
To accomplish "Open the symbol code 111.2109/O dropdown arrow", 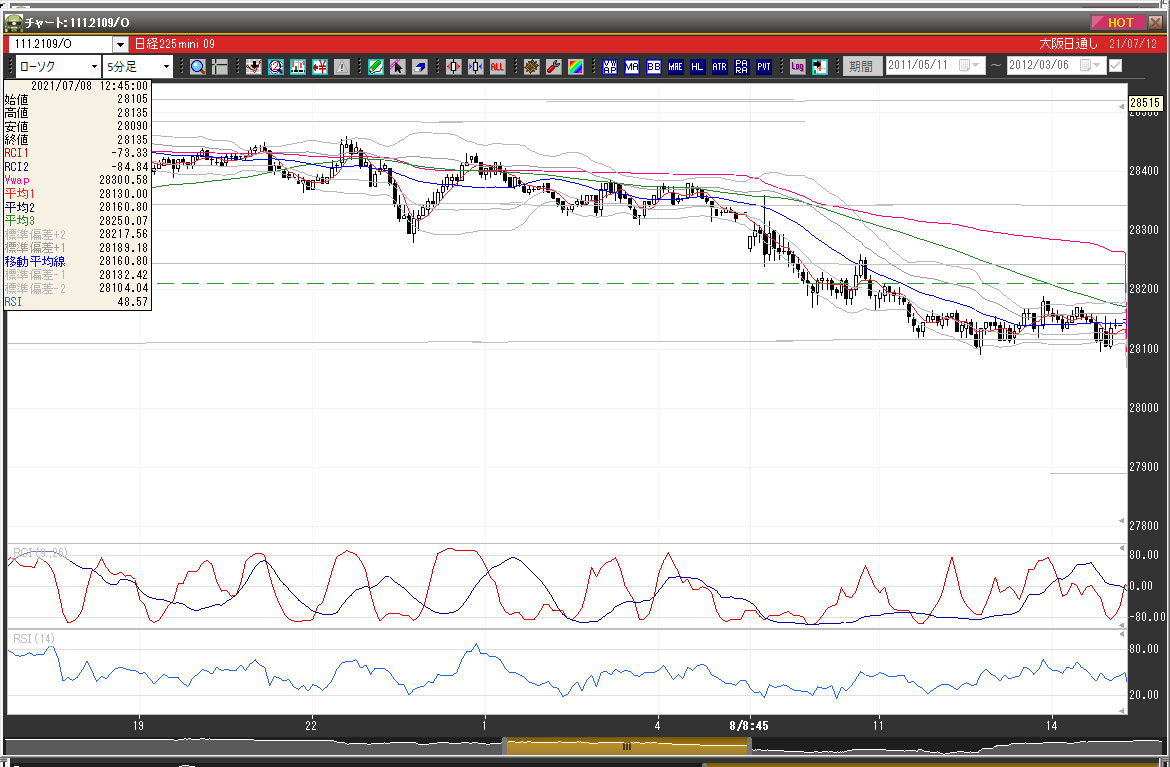I will point(120,45).
